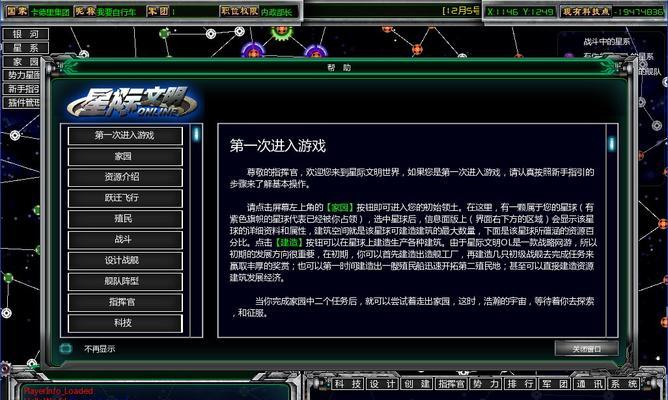Open 势力 in the bottom toolbar
Image resolution: width=668 pixels, height=400 pixels.
(486, 384)
